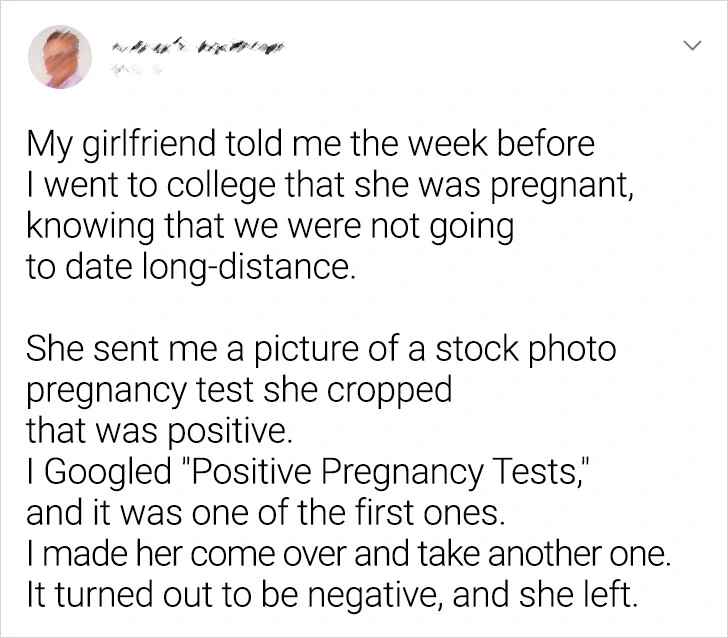Open the post options chevron dropdown
728x638 pixels.
point(689,47)
